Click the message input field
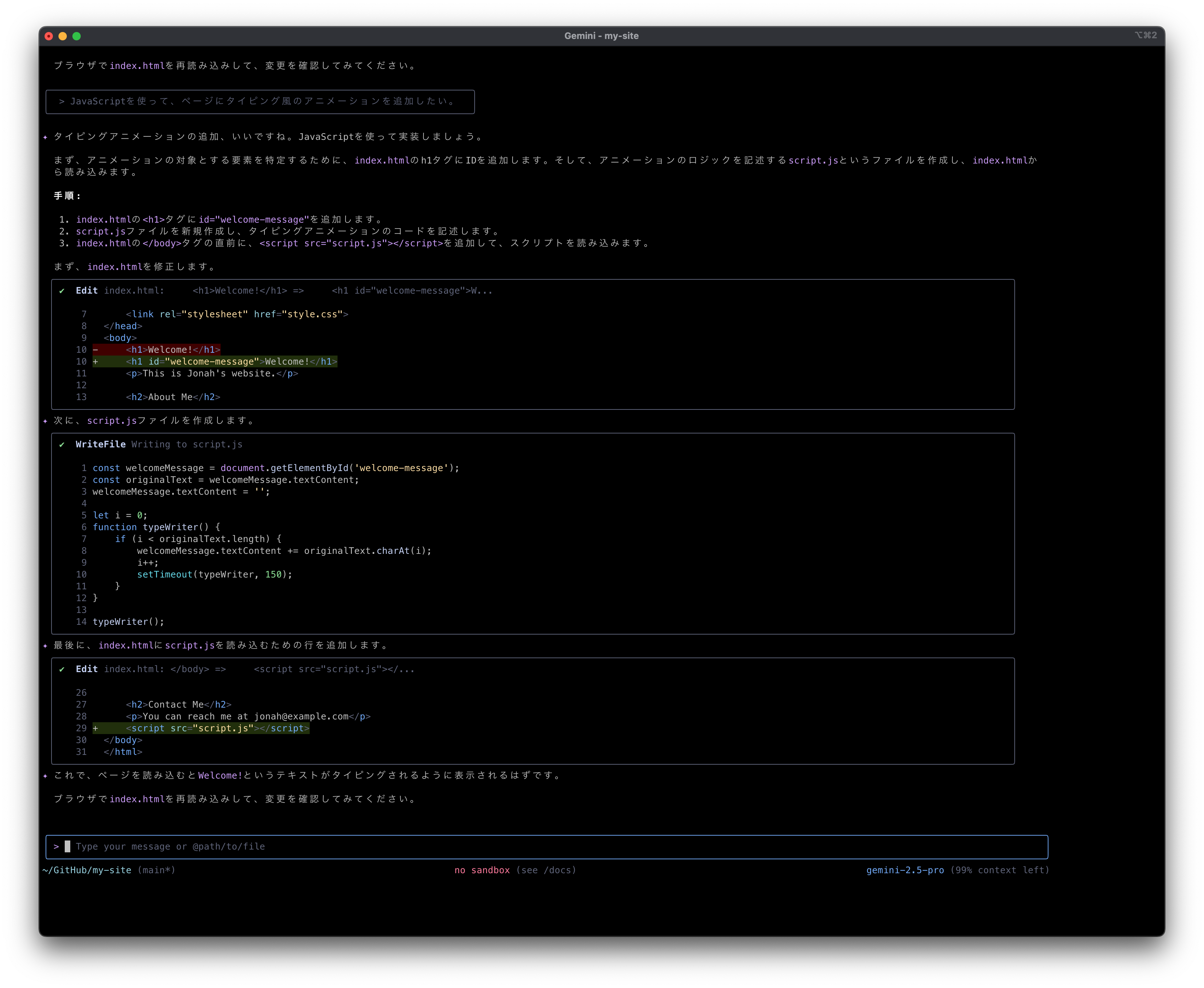1204x988 pixels. coord(546,846)
